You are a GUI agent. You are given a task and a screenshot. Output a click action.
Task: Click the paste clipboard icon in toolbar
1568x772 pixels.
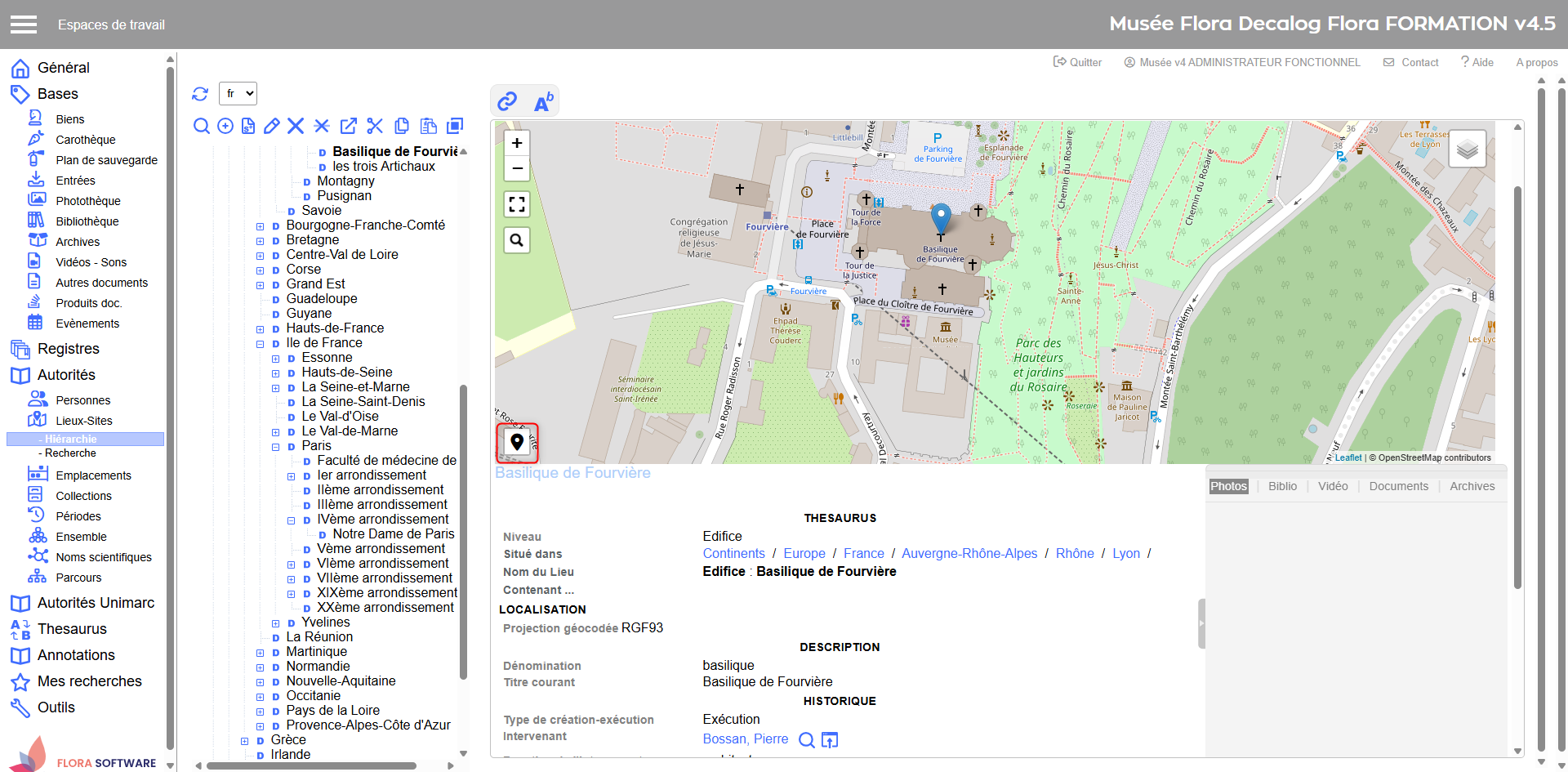coord(428,126)
